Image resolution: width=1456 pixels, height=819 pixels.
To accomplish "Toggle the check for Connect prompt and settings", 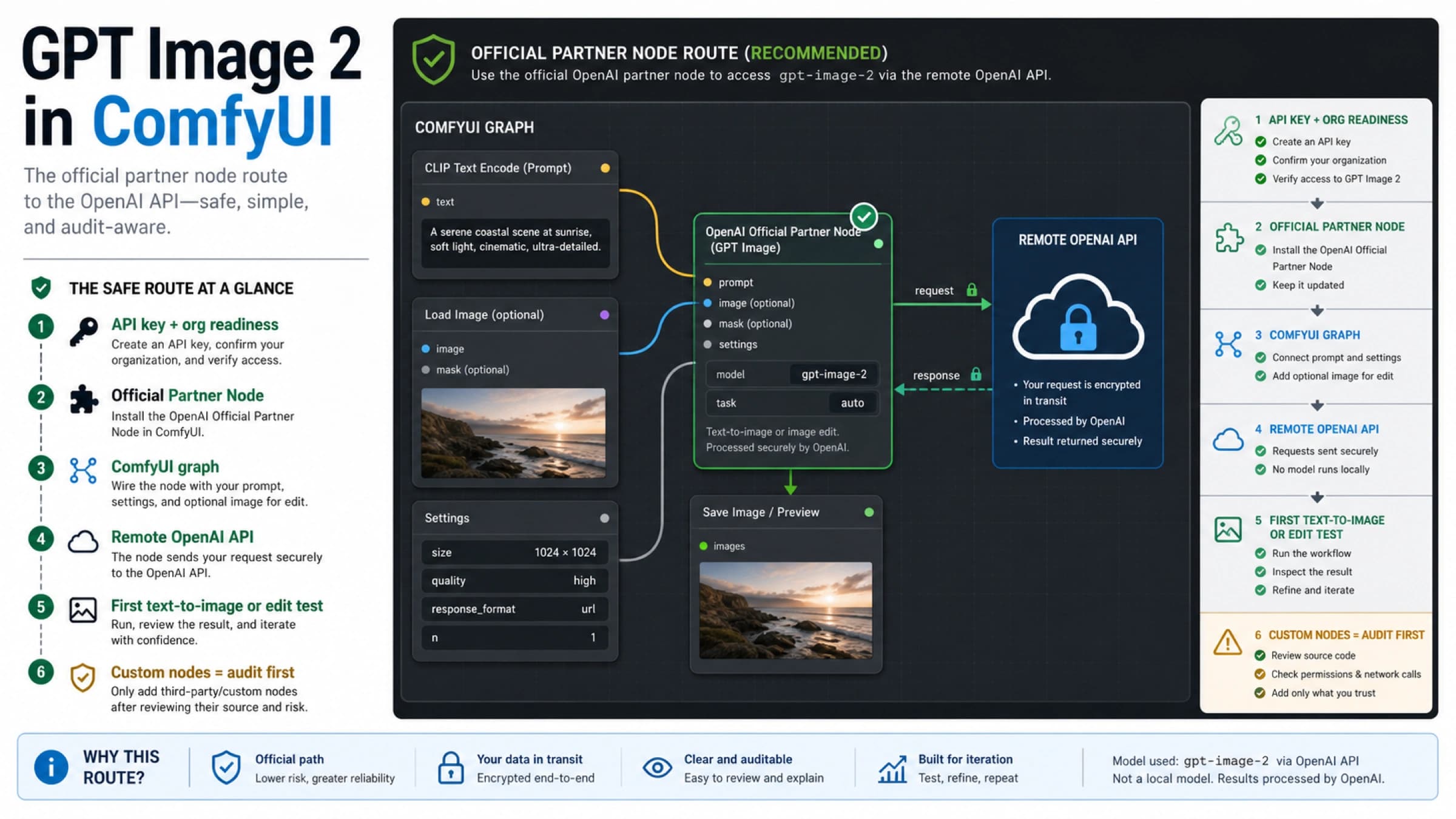I will tap(1261, 357).
